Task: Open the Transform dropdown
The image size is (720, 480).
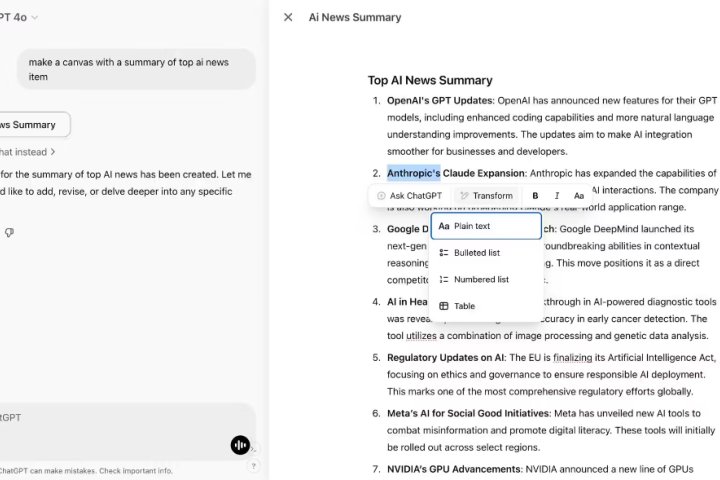Action: (x=486, y=196)
